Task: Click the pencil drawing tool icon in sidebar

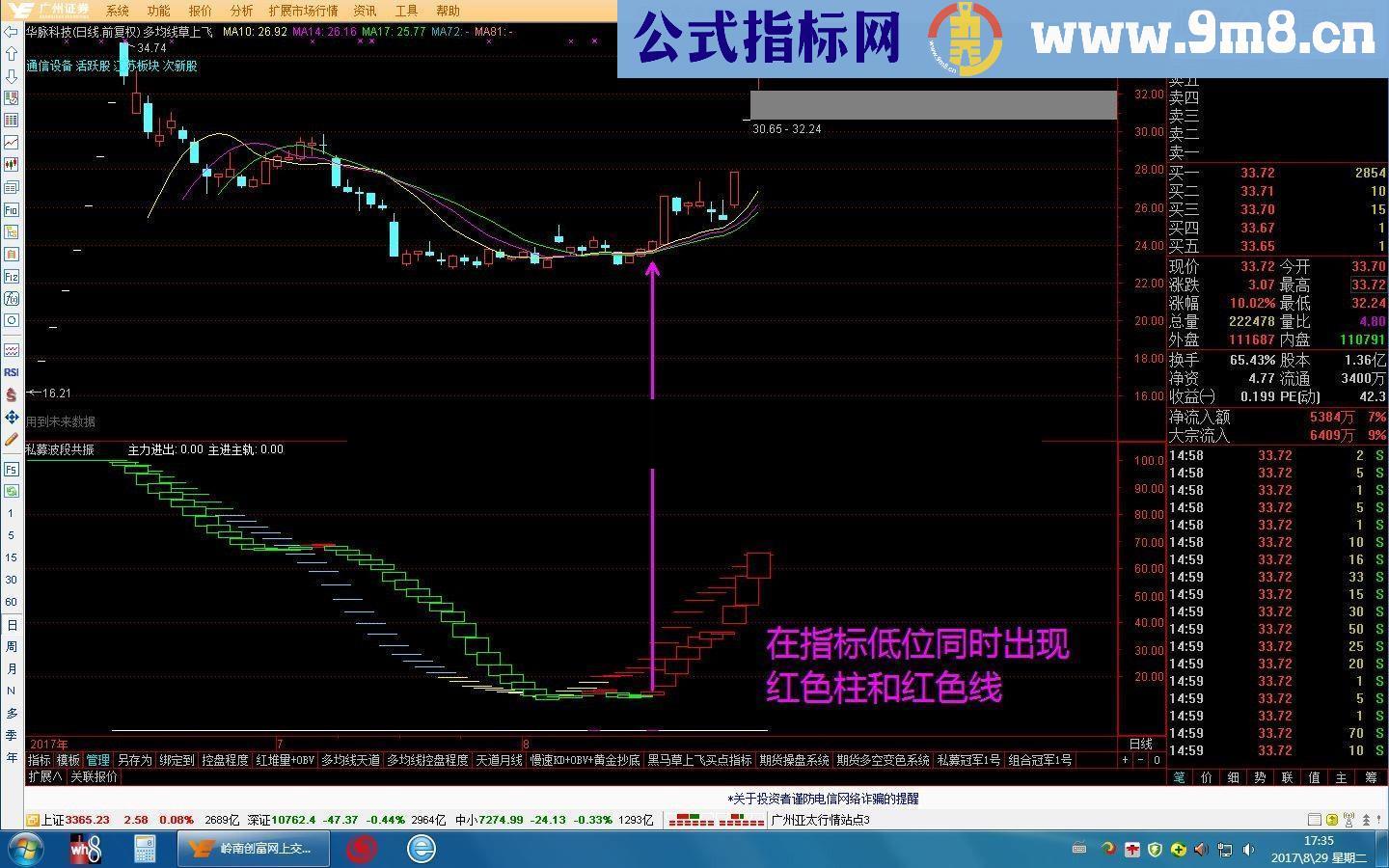Action: tap(11, 441)
